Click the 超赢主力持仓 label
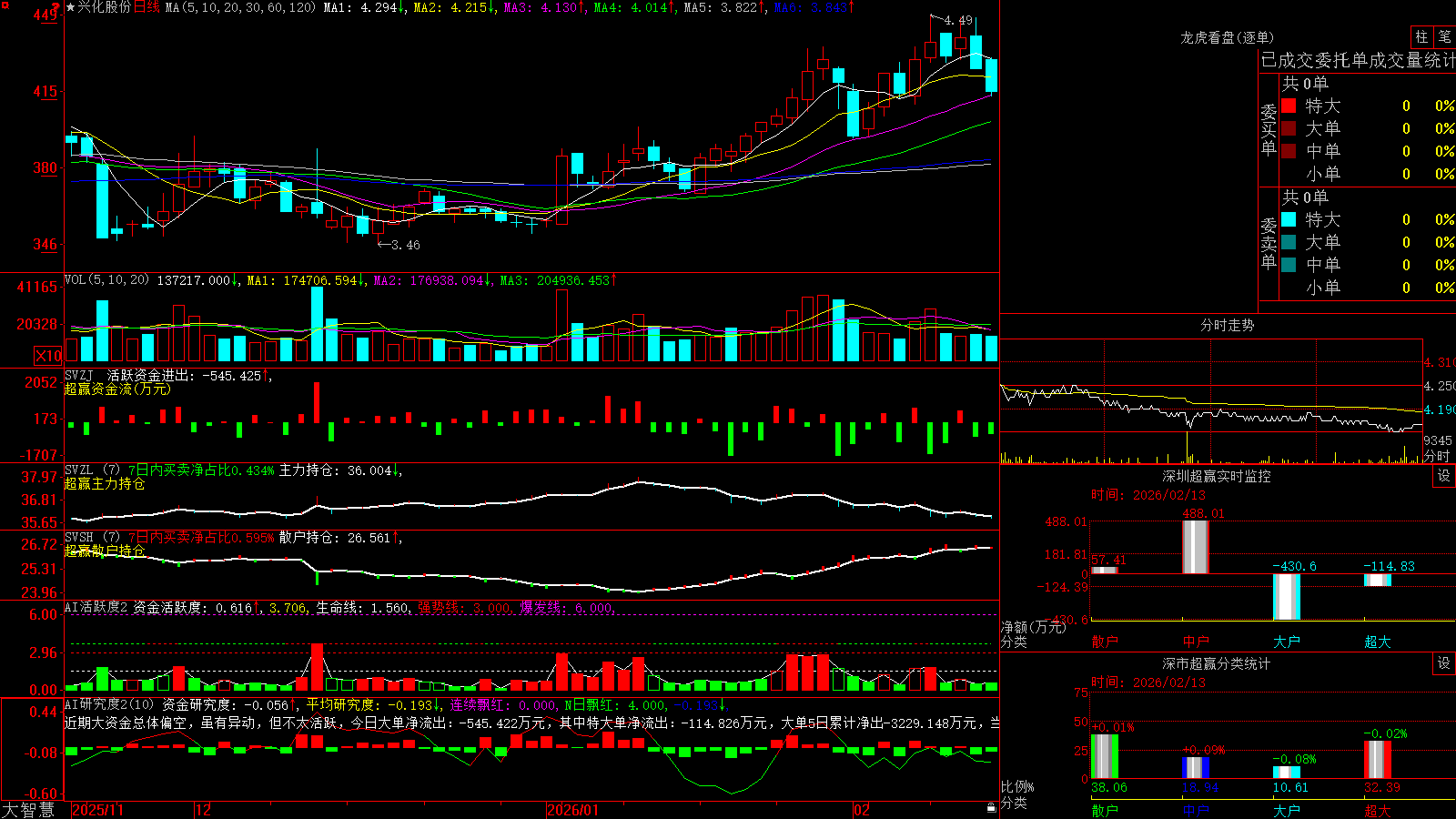This screenshot has width=1456, height=819. (x=105, y=483)
